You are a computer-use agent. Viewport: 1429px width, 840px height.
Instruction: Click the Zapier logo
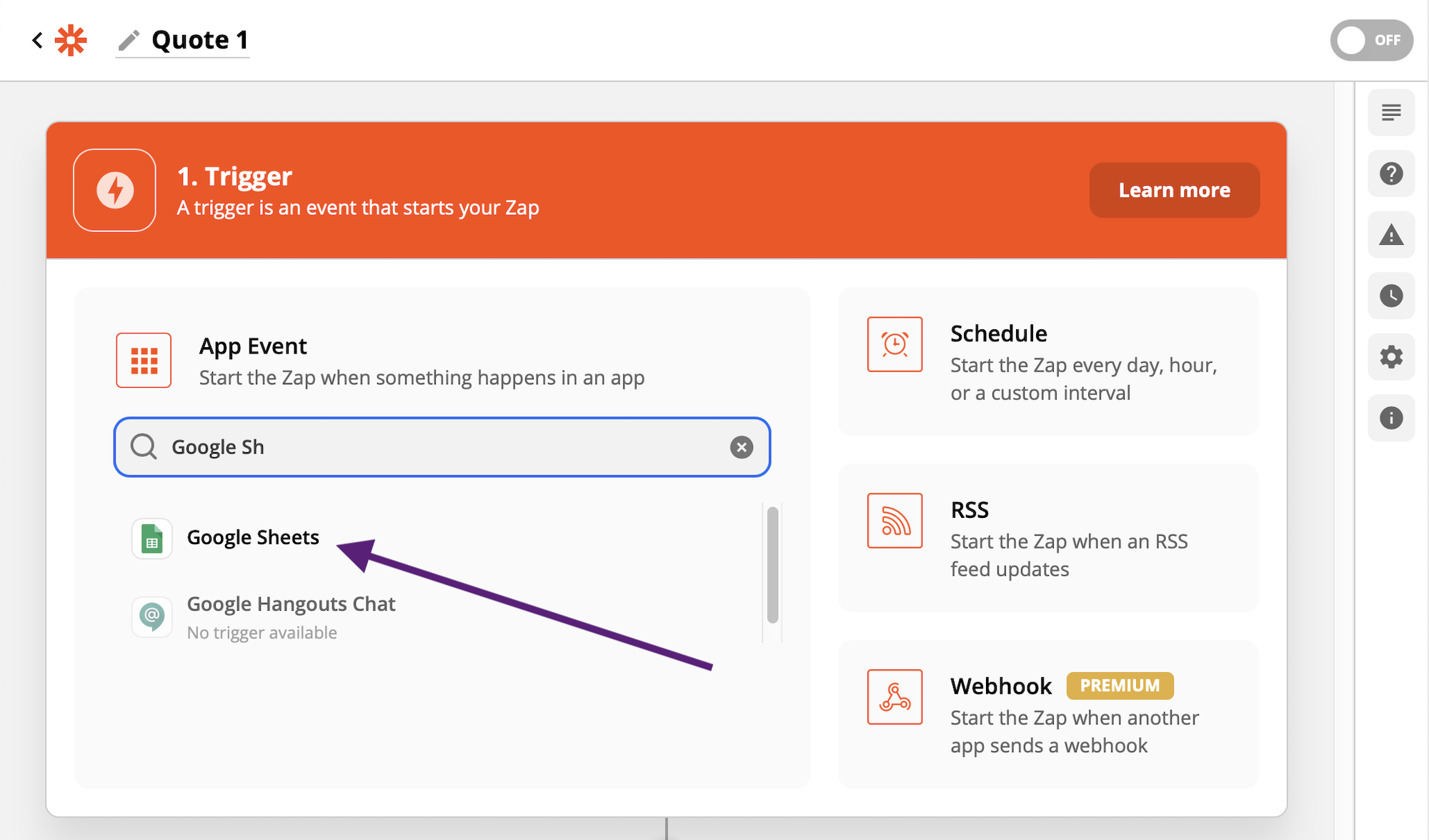click(70, 40)
